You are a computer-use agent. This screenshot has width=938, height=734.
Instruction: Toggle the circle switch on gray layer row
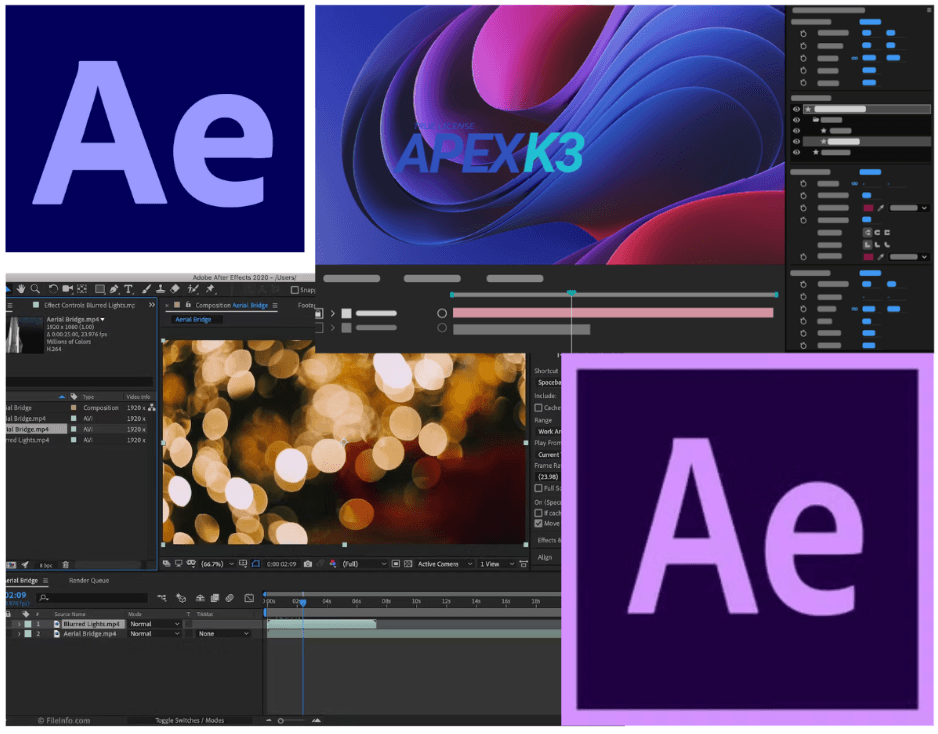click(x=442, y=328)
